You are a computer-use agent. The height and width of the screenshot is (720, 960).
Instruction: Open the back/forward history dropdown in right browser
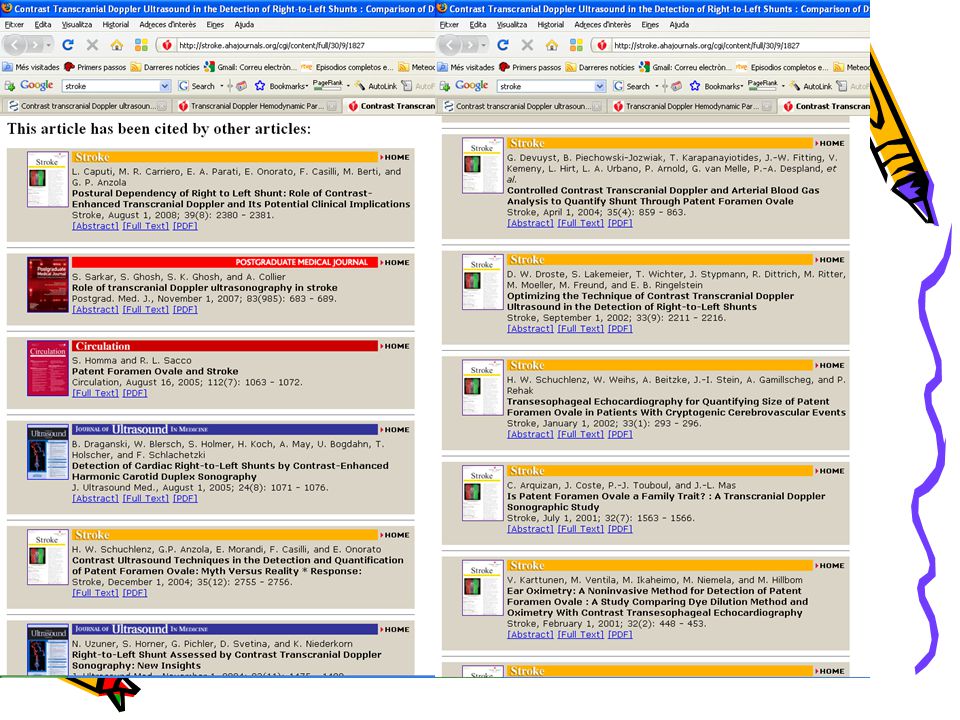tap(483, 45)
